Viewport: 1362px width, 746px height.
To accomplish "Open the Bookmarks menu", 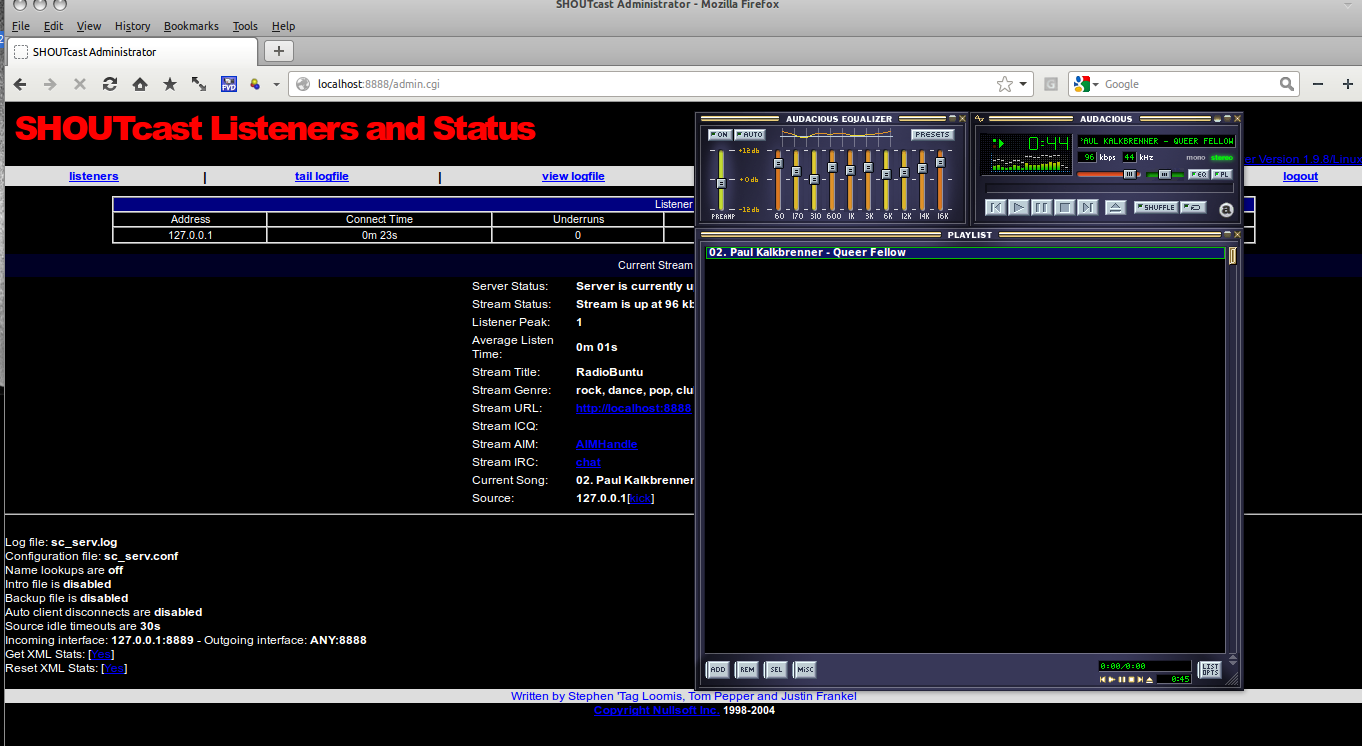I will [x=191, y=26].
